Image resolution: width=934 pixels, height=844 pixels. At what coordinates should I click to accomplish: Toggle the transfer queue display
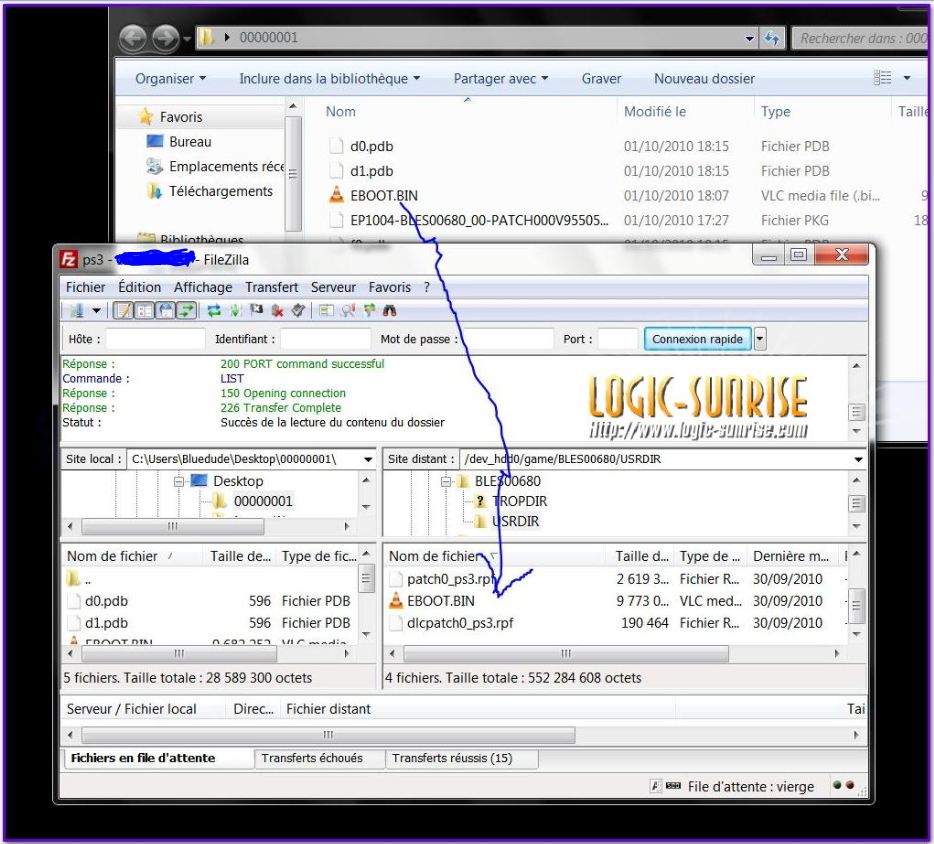185,310
